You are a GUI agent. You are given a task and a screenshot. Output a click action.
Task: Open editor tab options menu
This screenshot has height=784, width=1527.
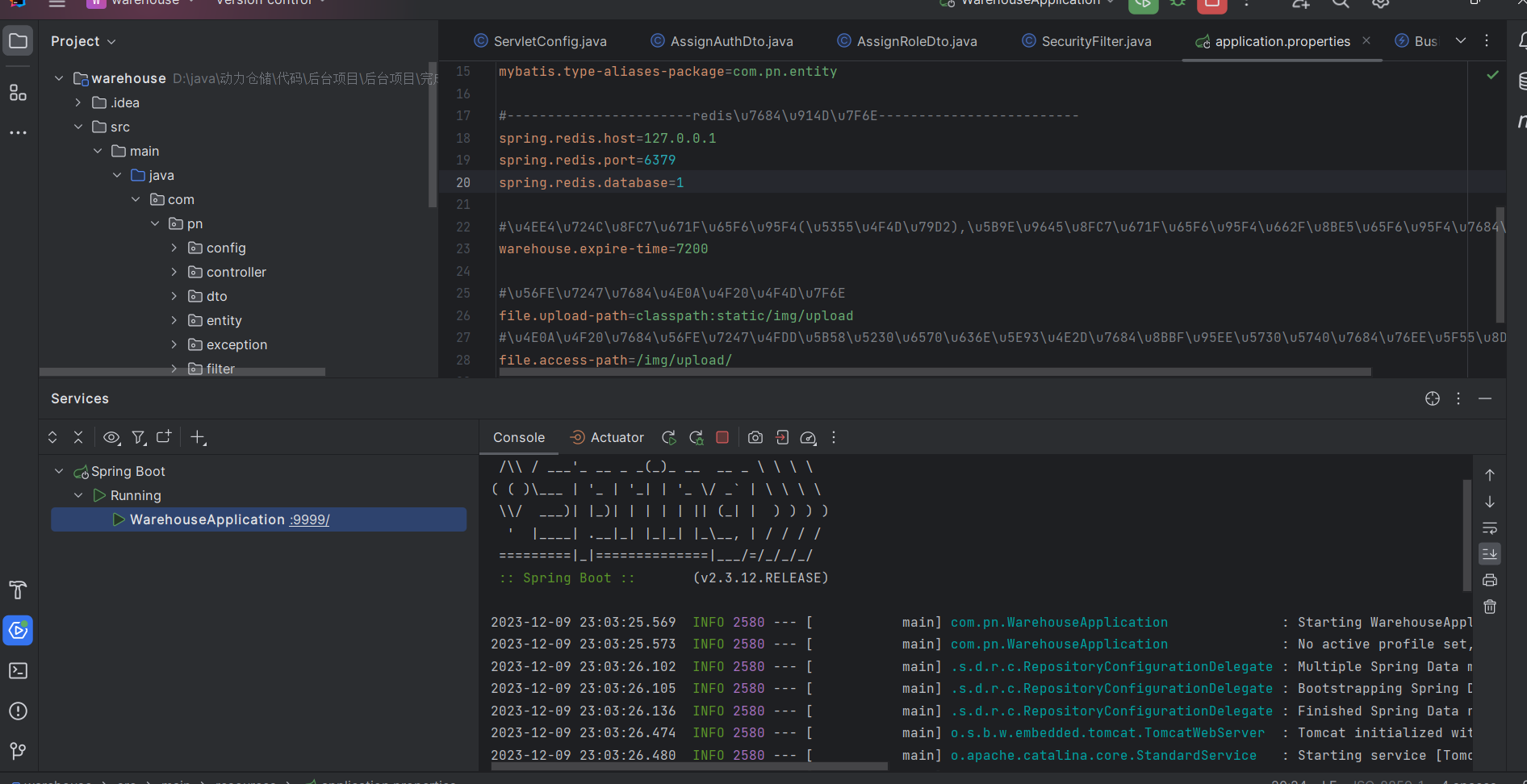pos(1487,41)
